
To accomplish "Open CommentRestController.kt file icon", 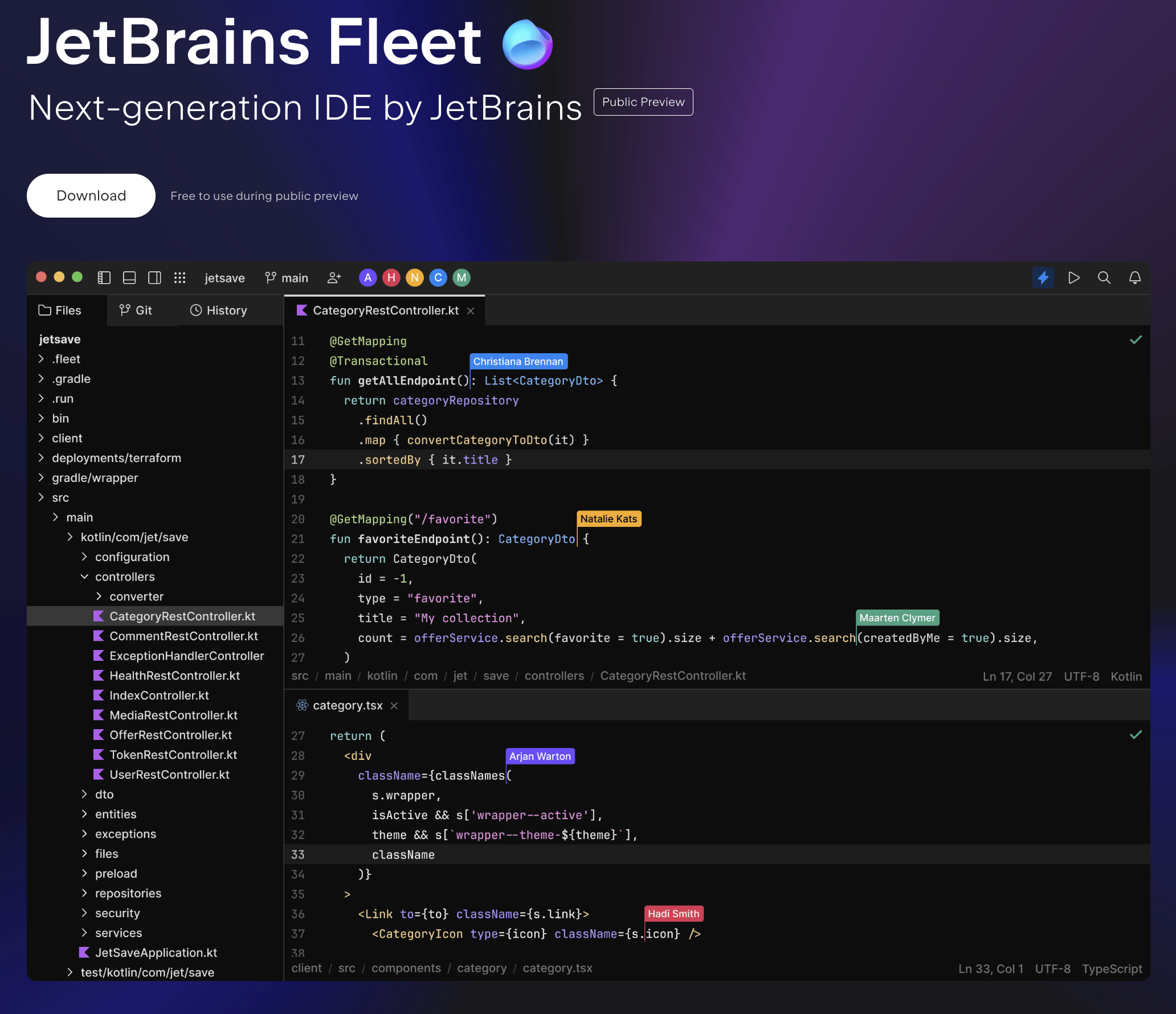I will [99, 636].
